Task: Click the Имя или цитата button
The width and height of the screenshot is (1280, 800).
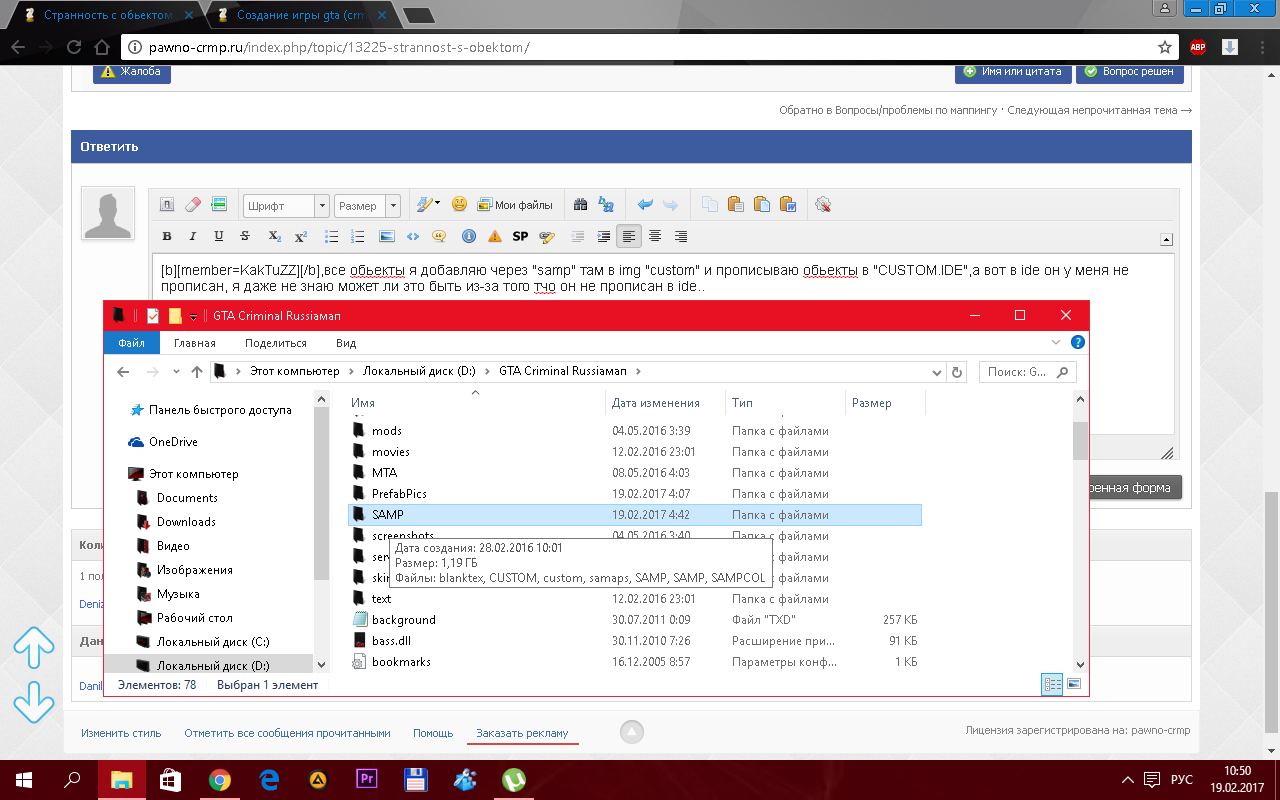Action: coord(1014,72)
